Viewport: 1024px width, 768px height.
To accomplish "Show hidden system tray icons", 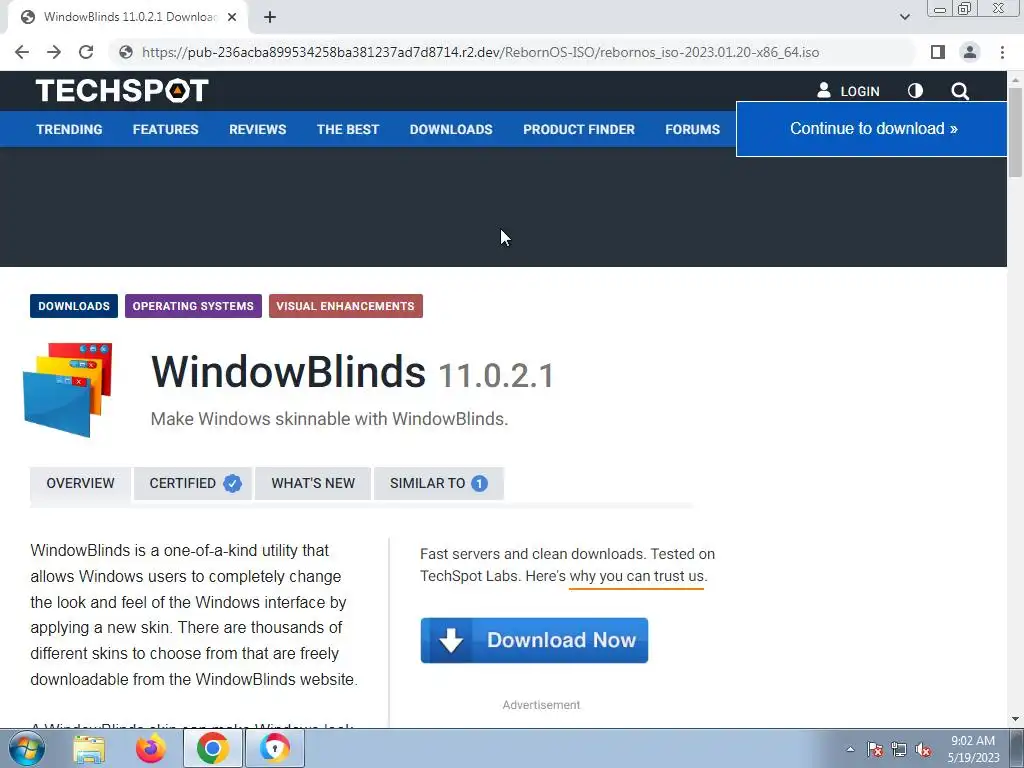I will click(850, 749).
